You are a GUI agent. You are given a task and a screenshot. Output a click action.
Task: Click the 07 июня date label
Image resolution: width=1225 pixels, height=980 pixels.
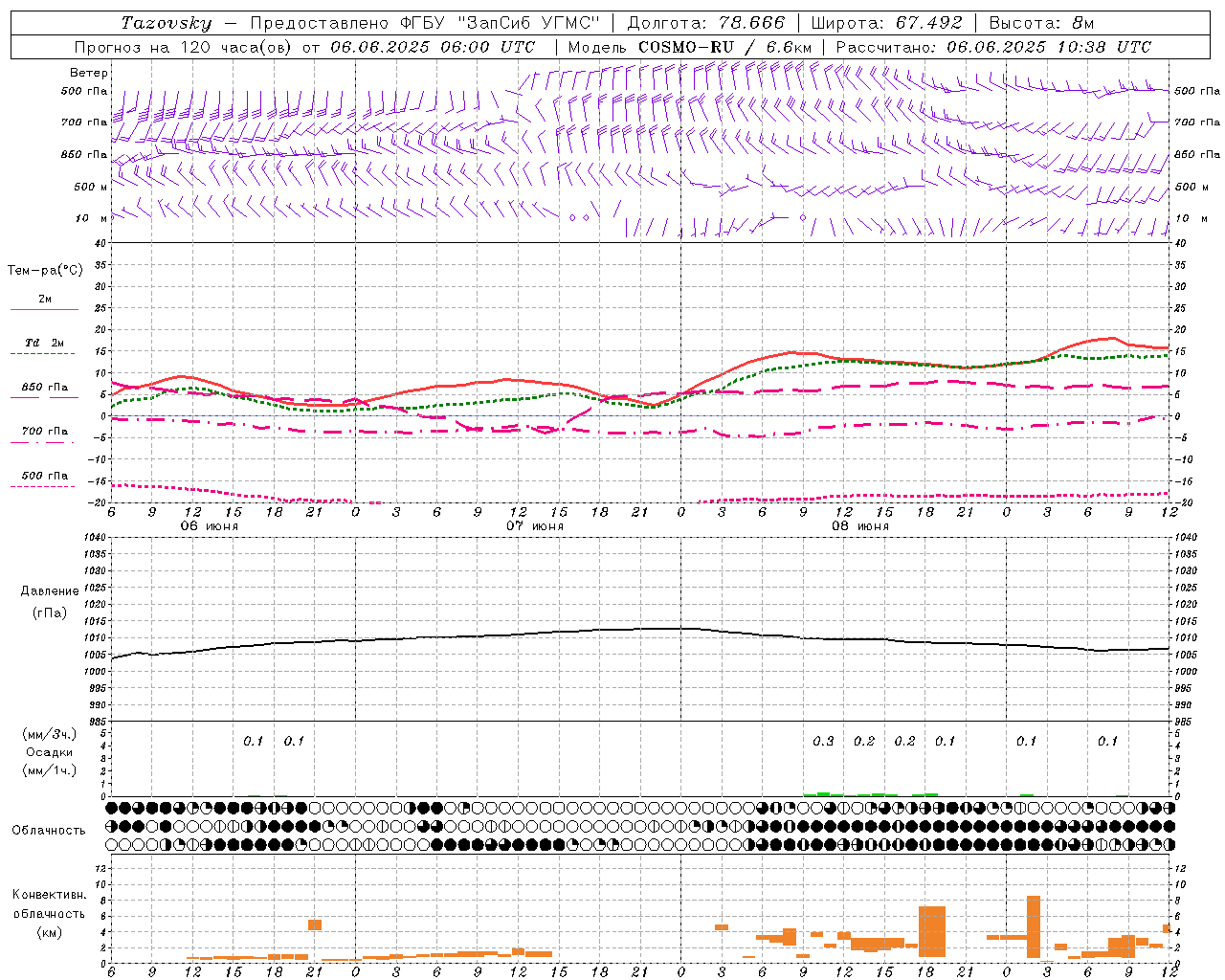[x=535, y=526]
